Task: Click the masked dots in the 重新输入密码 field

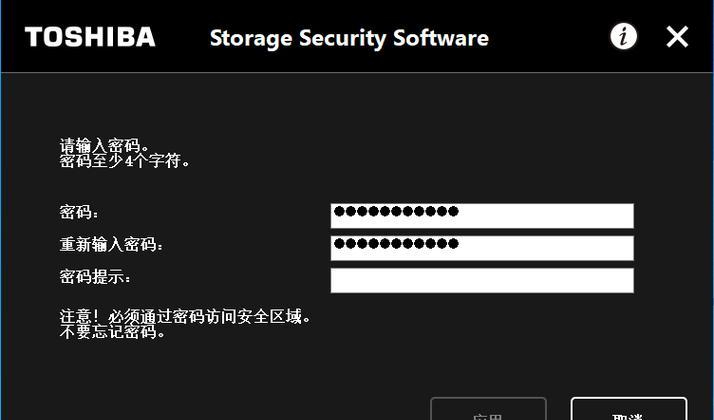Action: pyautogui.click(x=396, y=244)
